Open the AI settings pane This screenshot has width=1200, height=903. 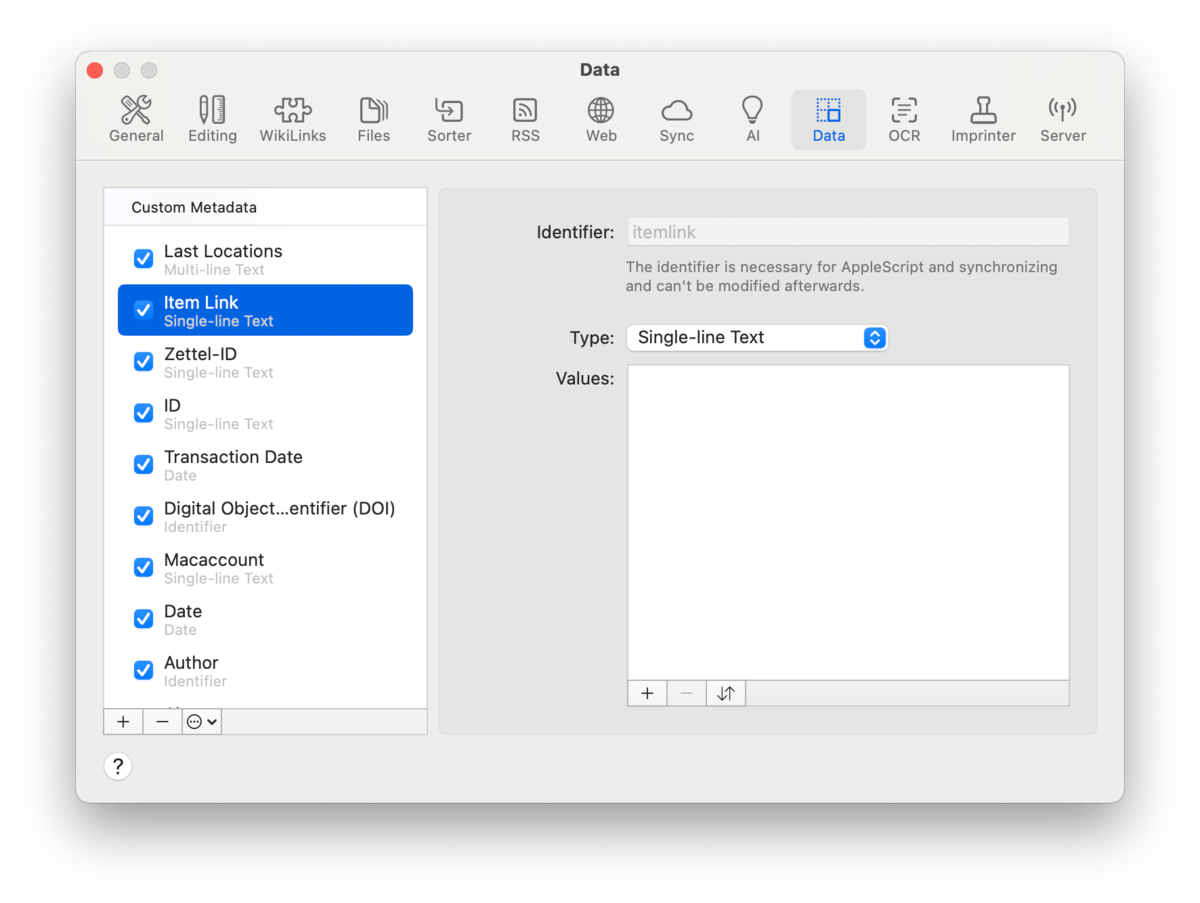[752, 119]
